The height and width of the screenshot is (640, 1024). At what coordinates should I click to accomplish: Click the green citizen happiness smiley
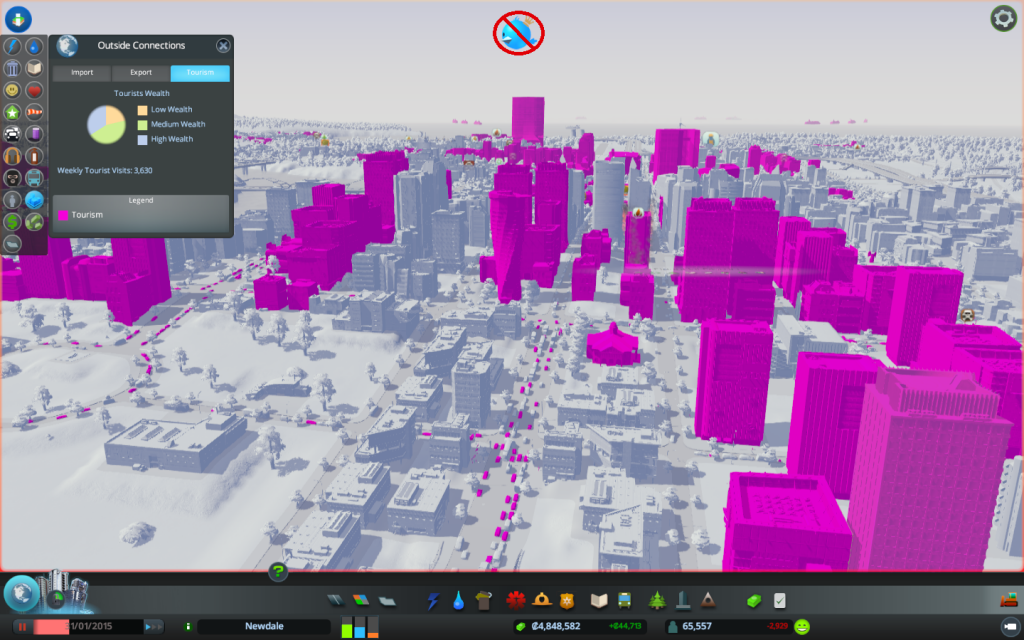tap(802, 627)
